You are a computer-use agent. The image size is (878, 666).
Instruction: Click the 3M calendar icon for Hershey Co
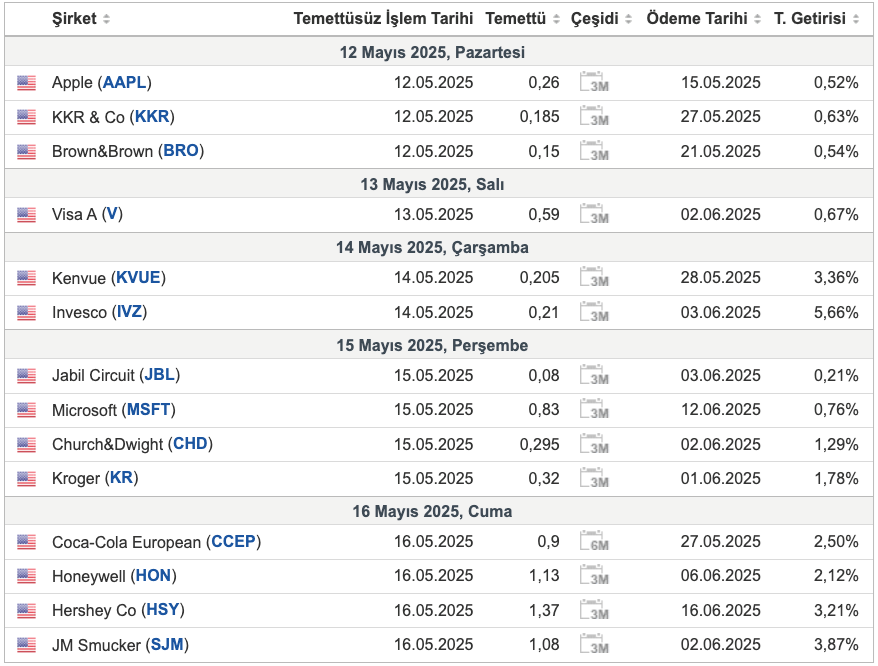[x=594, y=610]
